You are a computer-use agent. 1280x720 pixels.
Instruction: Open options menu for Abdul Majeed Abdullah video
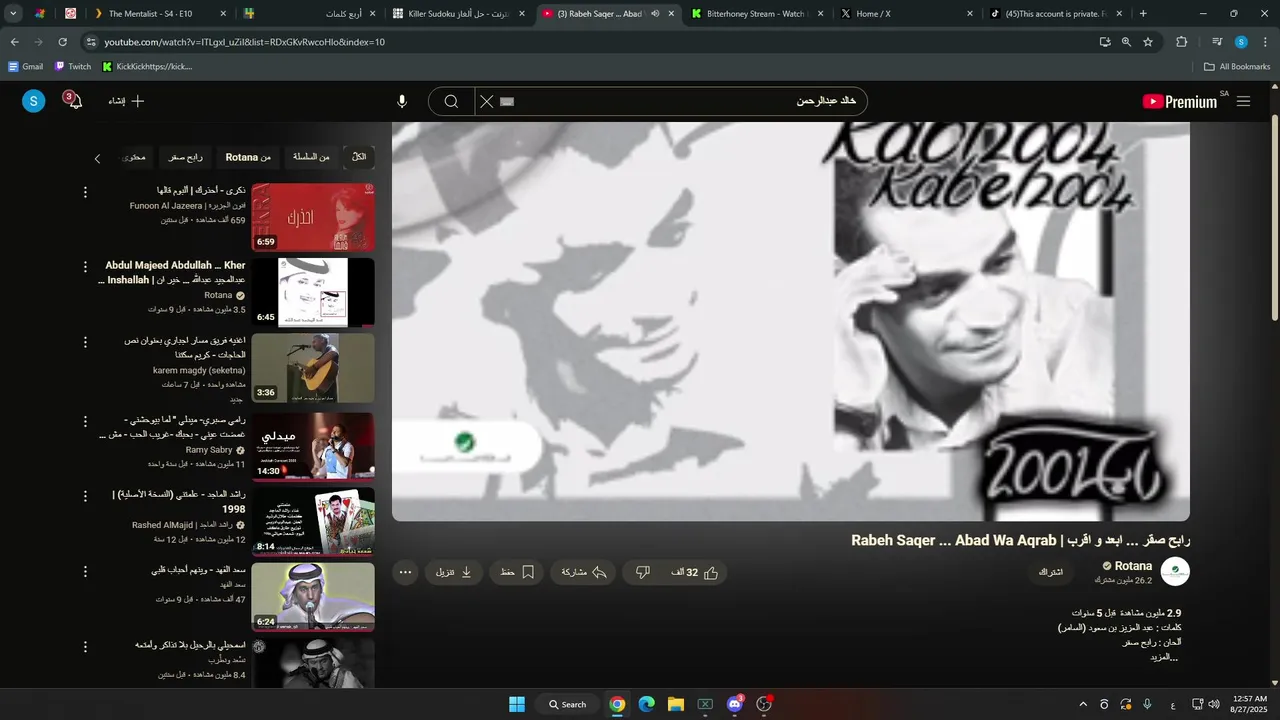click(85, 267)
